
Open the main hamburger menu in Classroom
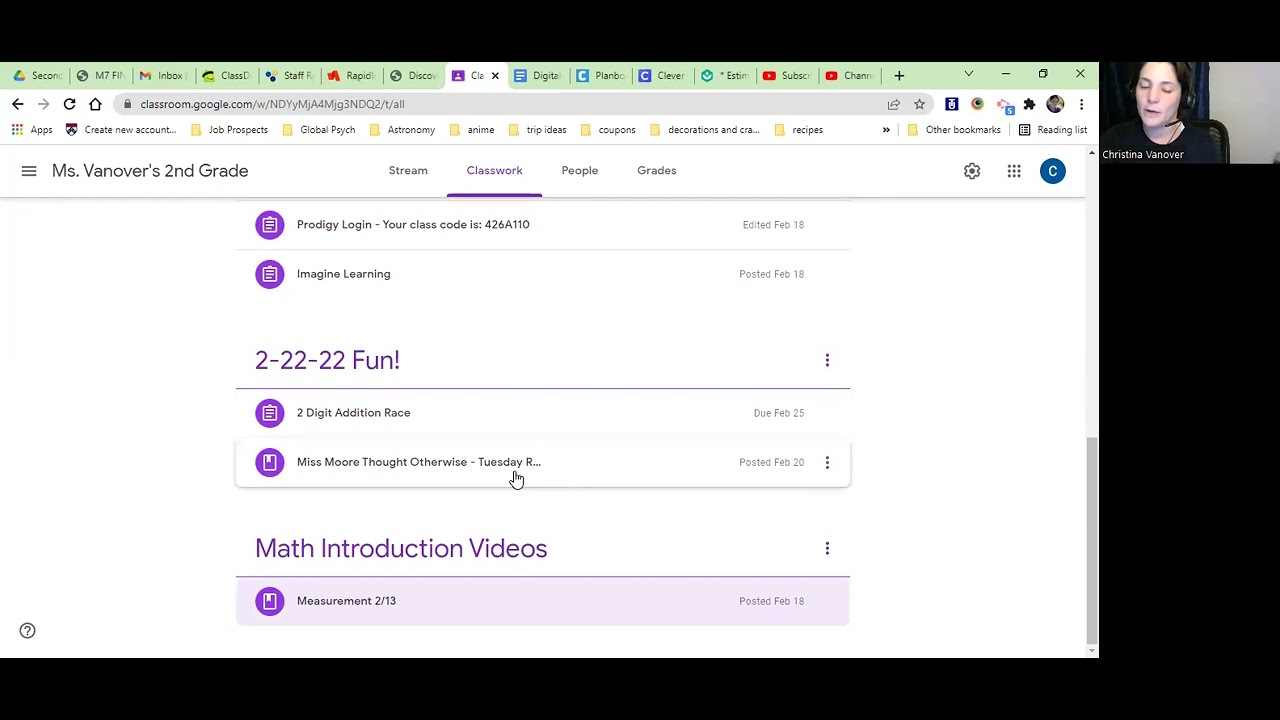click(29, 171)
